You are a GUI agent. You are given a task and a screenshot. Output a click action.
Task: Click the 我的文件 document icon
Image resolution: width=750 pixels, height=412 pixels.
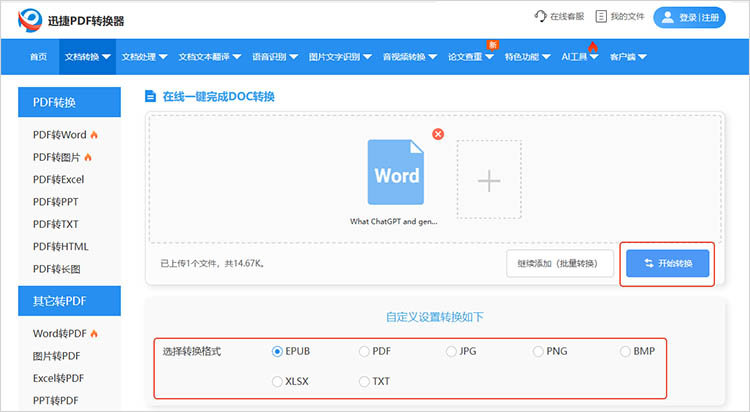[601, 16]
